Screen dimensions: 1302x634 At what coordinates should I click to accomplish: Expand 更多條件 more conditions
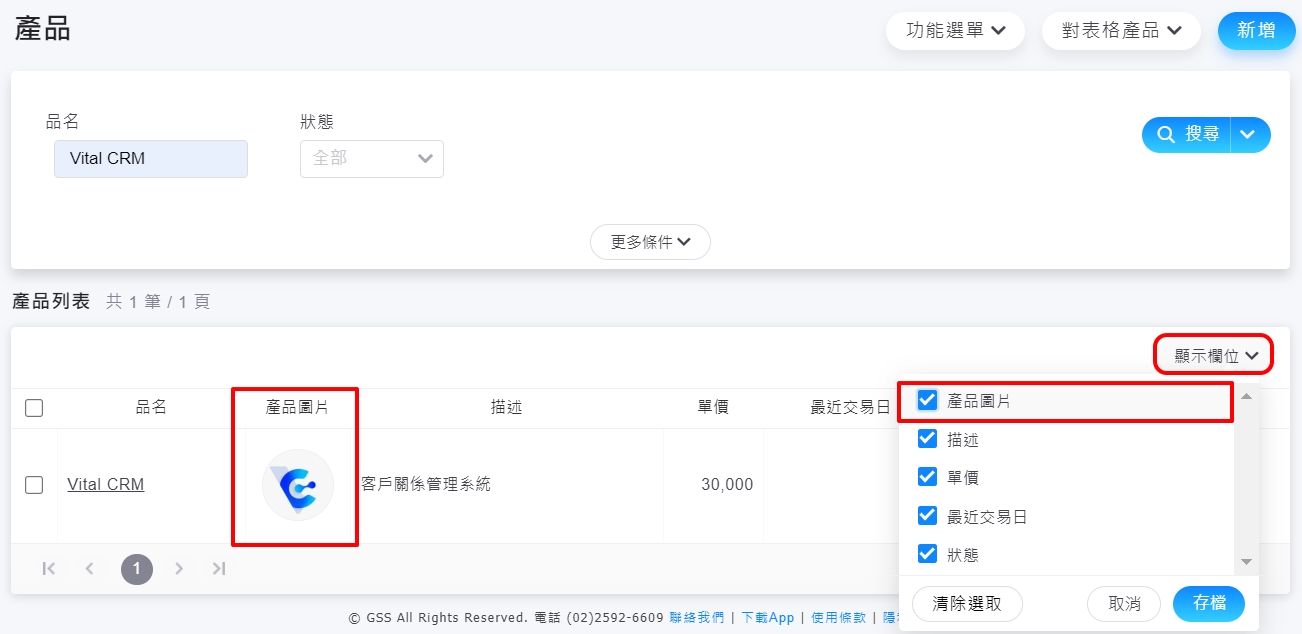click(650, 242)
